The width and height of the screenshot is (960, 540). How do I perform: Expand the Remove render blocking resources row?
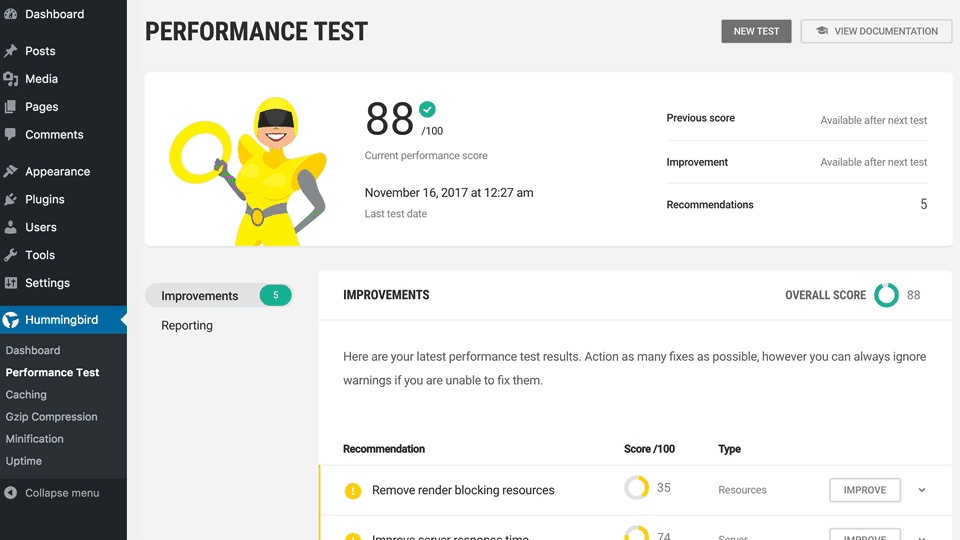coord(922,491)
